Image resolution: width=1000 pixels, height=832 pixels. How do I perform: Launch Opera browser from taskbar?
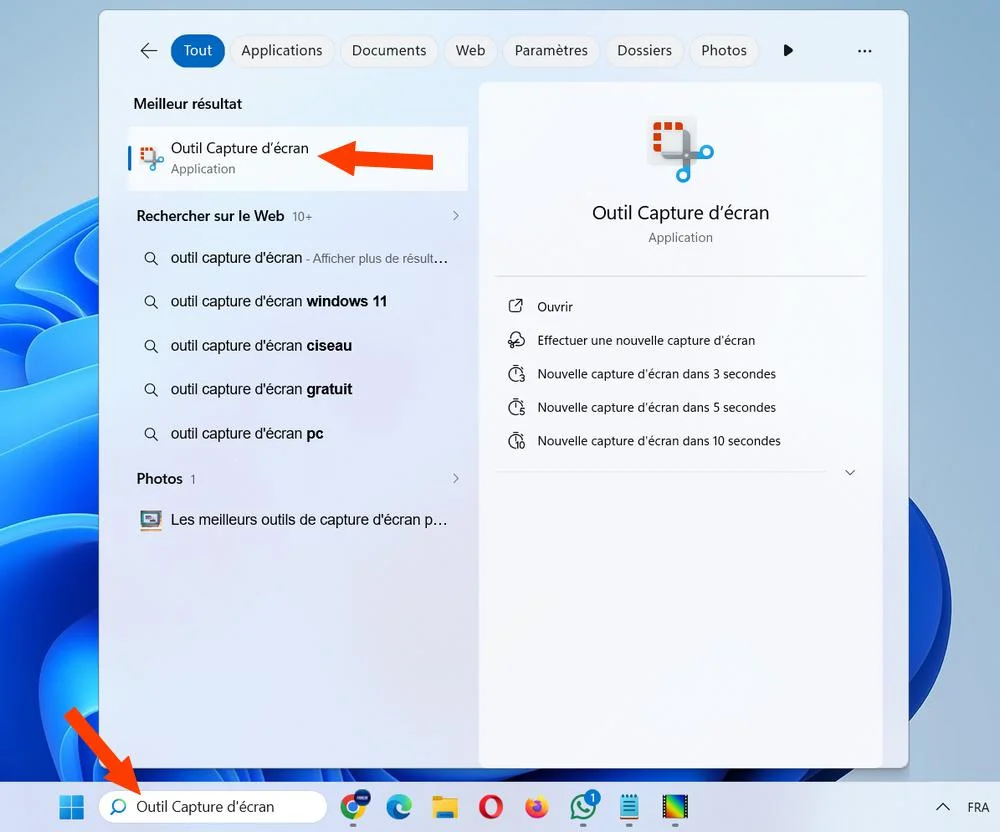(x=490, y=807)
